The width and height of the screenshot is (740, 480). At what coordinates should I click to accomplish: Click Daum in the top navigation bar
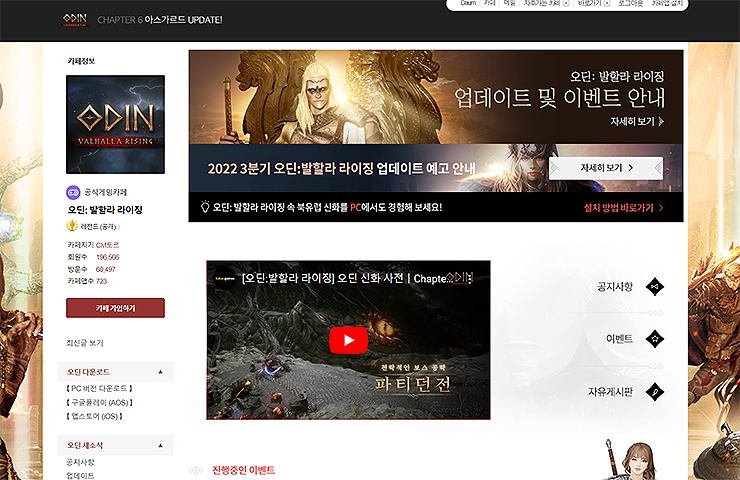pyautogui.click(x=468, y=3)
